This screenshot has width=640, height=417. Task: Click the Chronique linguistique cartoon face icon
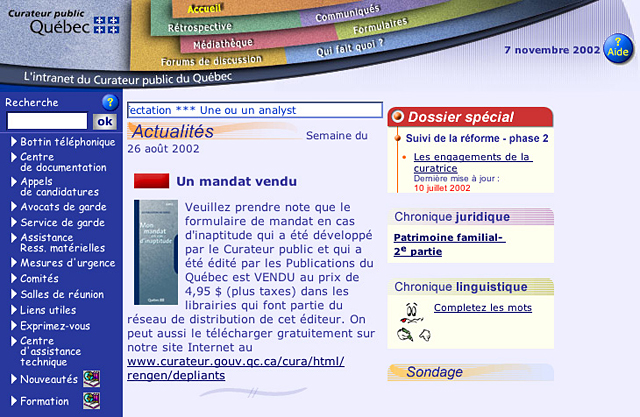(413, 322)
